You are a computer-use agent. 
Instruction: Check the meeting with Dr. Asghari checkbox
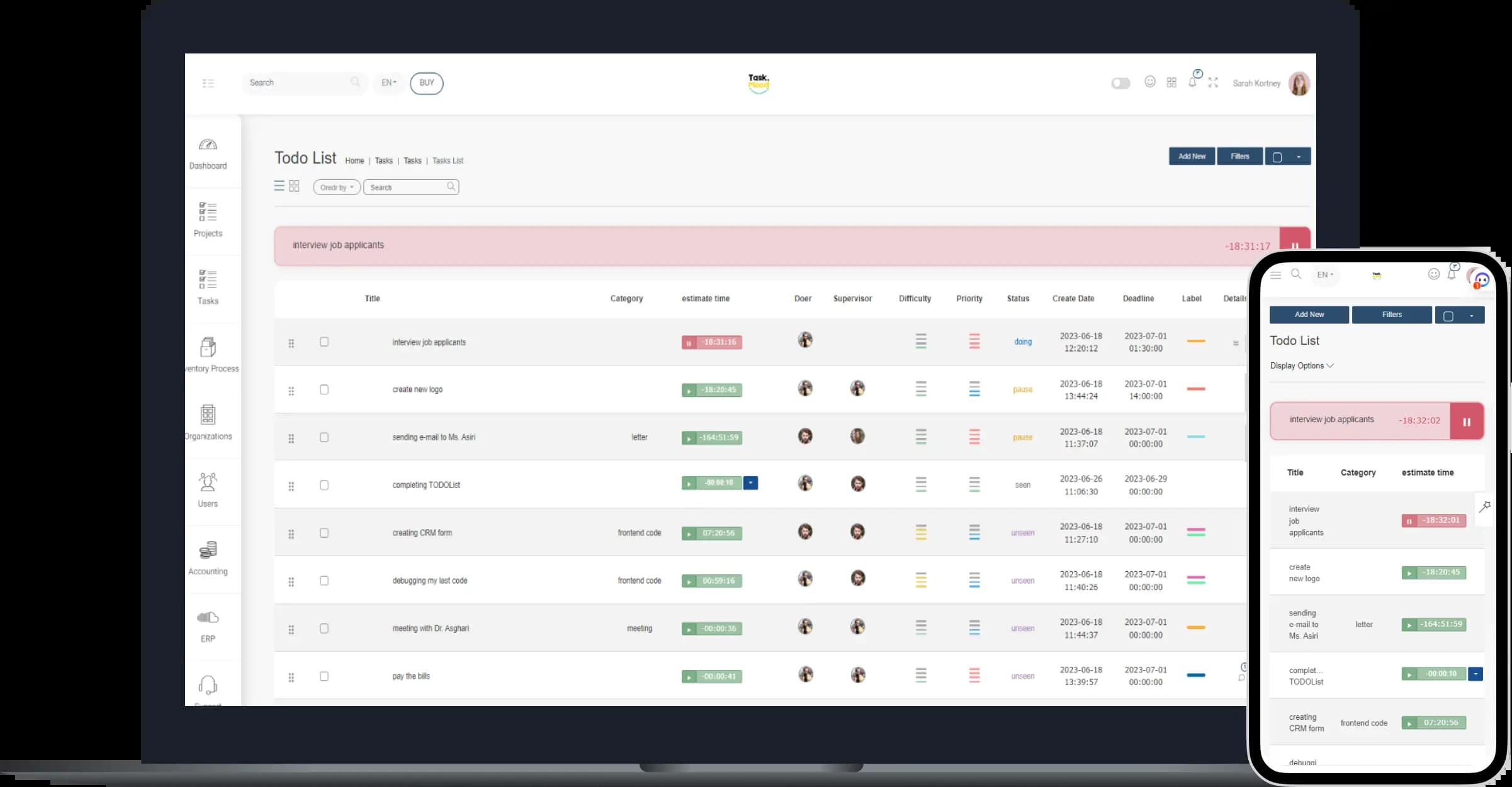pyautogui.click(x=324, y=629)
